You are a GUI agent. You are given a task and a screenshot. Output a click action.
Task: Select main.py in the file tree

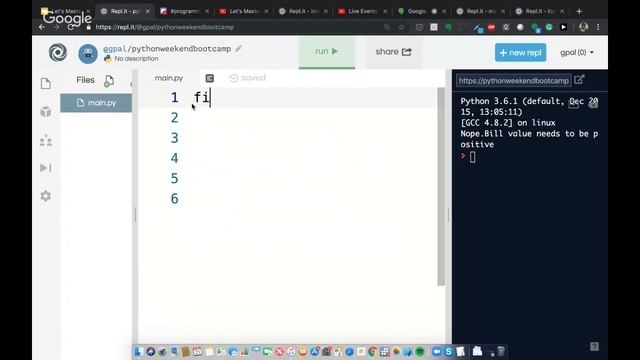point(96,103)
